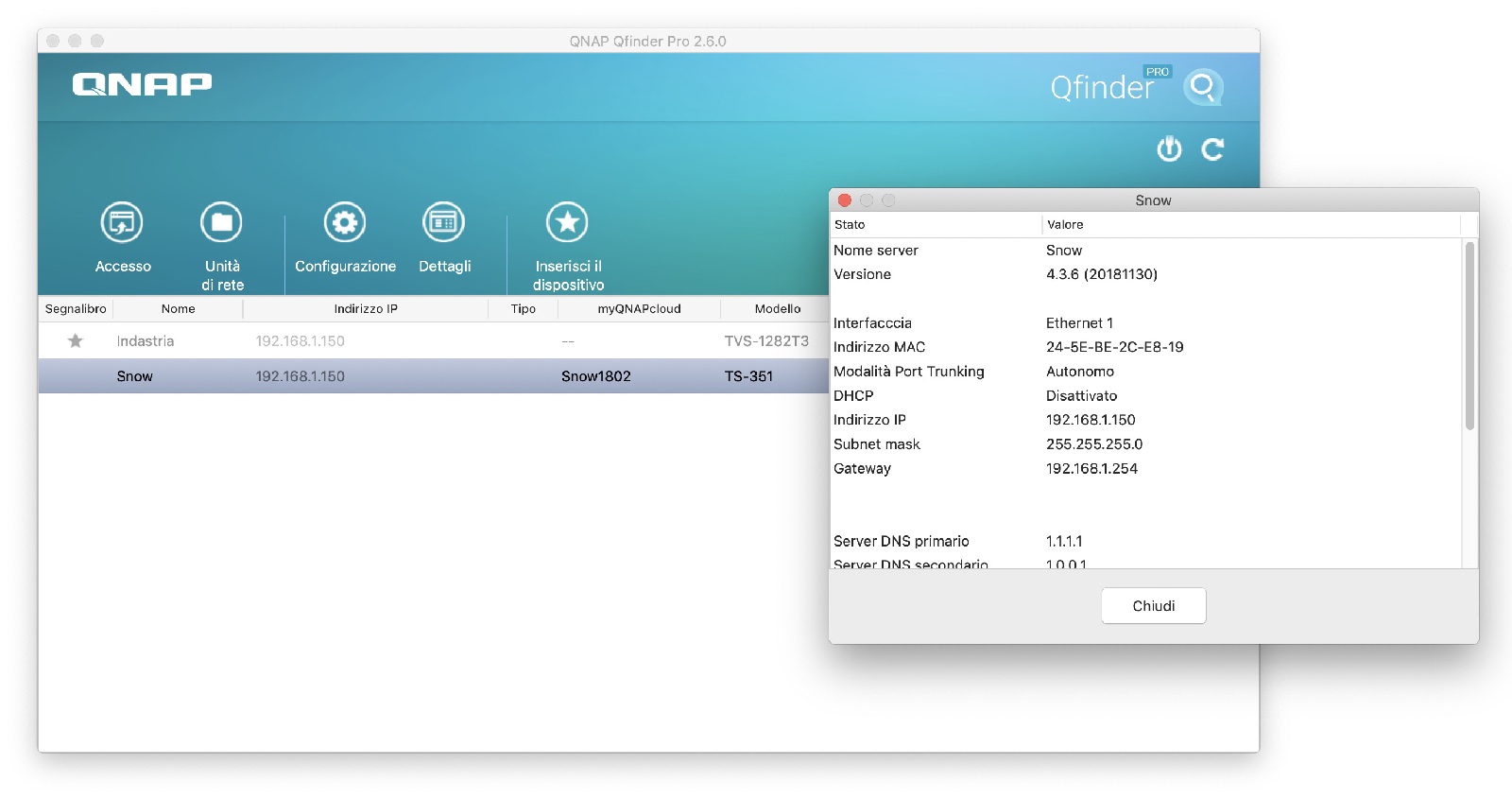Open the Accesso login icon
The height and width of the screenshot is (799, 1512).
[x=122, y=222]
